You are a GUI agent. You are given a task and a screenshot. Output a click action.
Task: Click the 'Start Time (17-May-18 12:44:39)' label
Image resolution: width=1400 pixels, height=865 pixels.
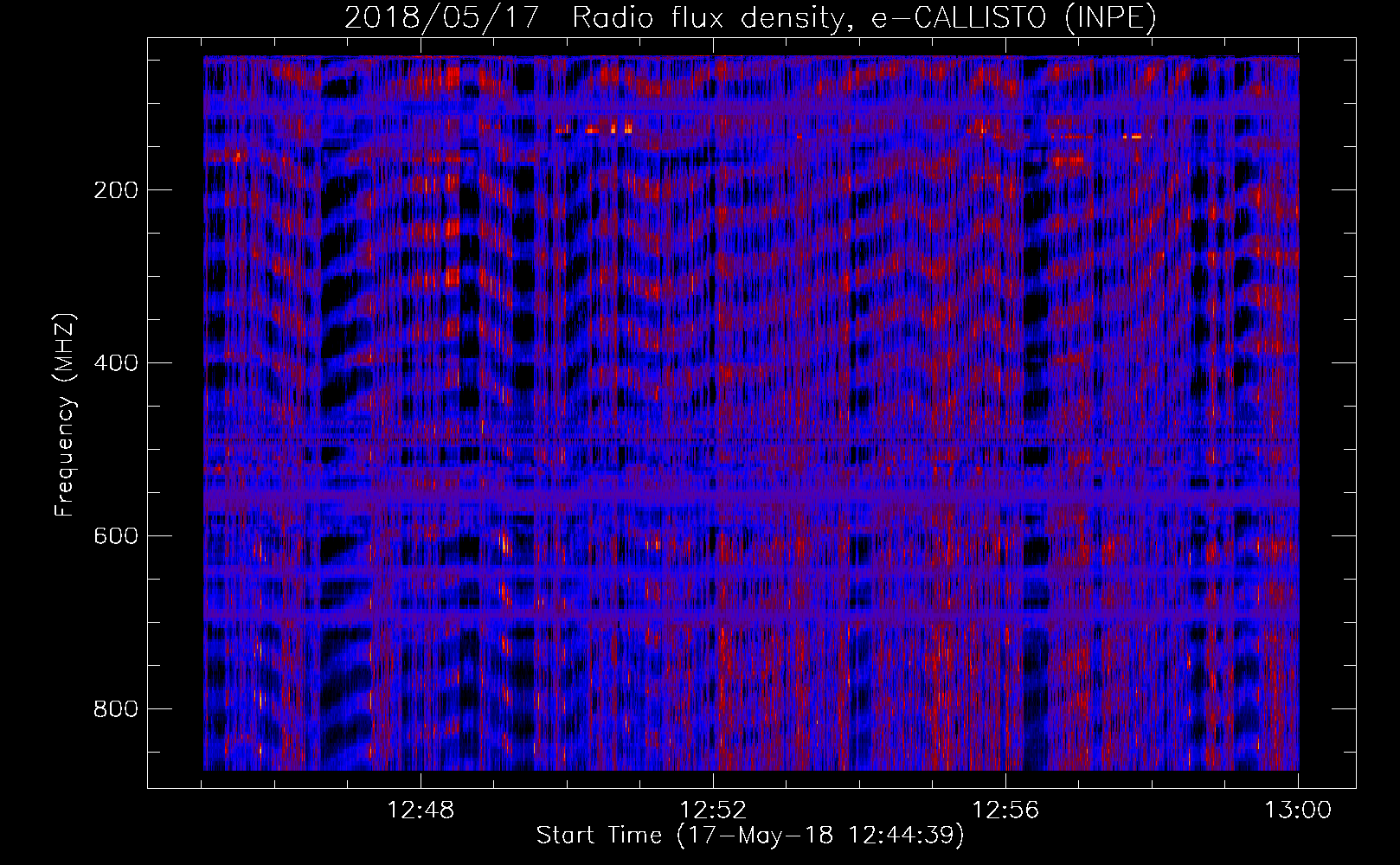[750, 836]
